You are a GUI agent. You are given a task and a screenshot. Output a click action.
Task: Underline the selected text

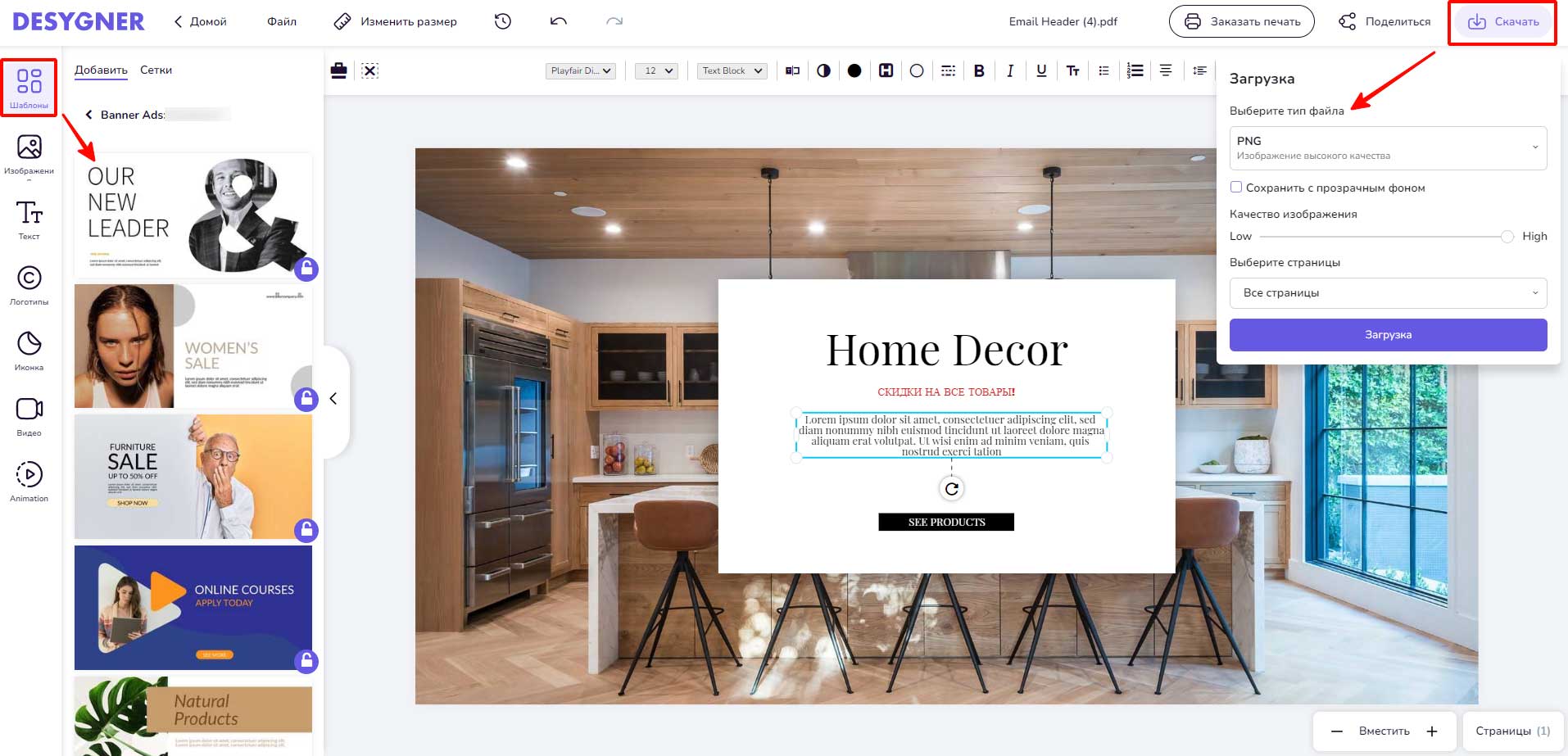click(1041, 71)
